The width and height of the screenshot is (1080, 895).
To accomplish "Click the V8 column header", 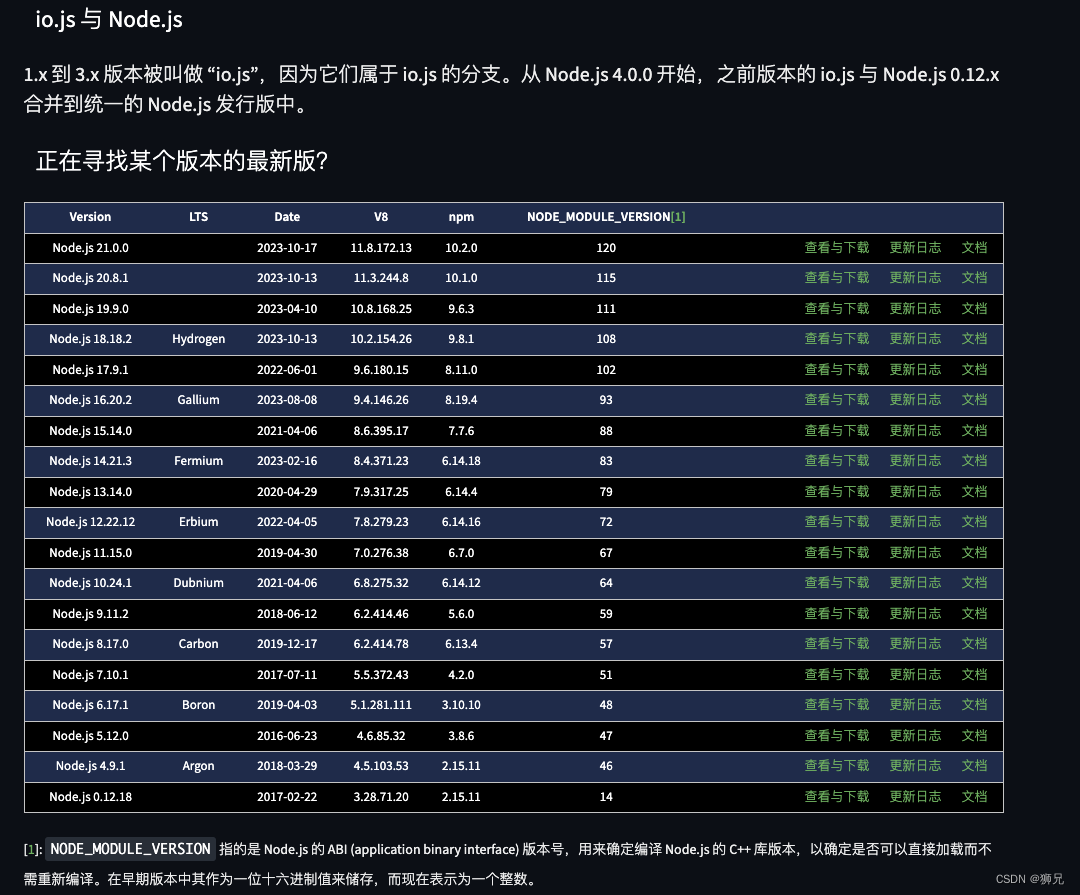I will pos(381,217).
